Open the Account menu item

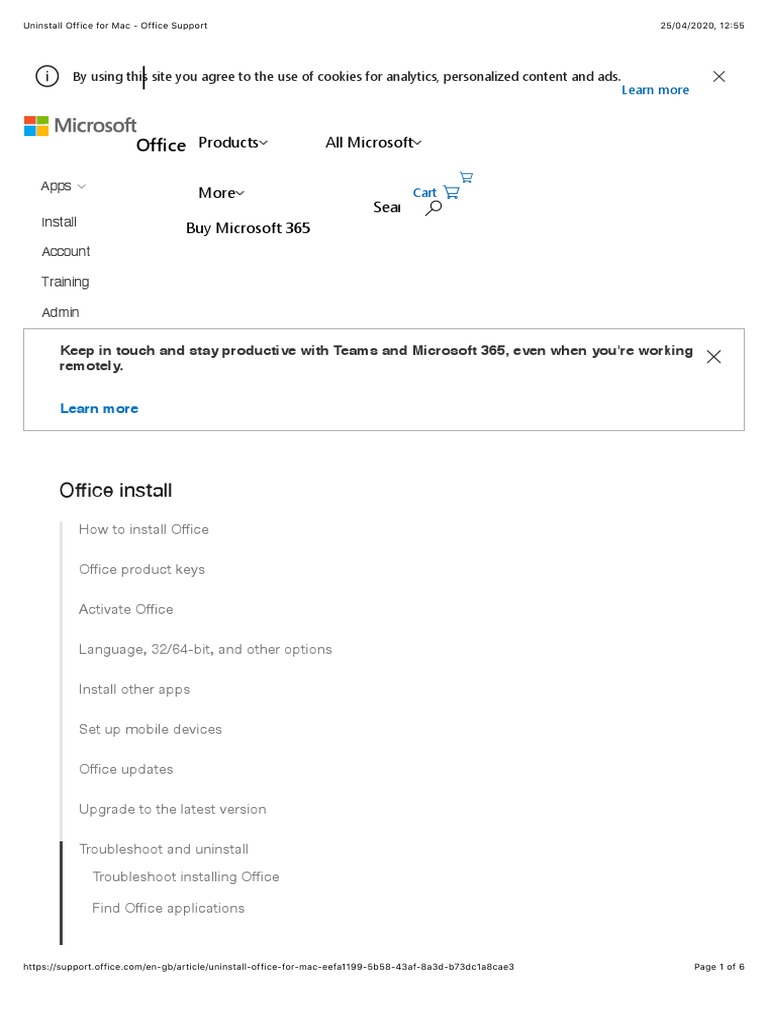pos(66,251)
